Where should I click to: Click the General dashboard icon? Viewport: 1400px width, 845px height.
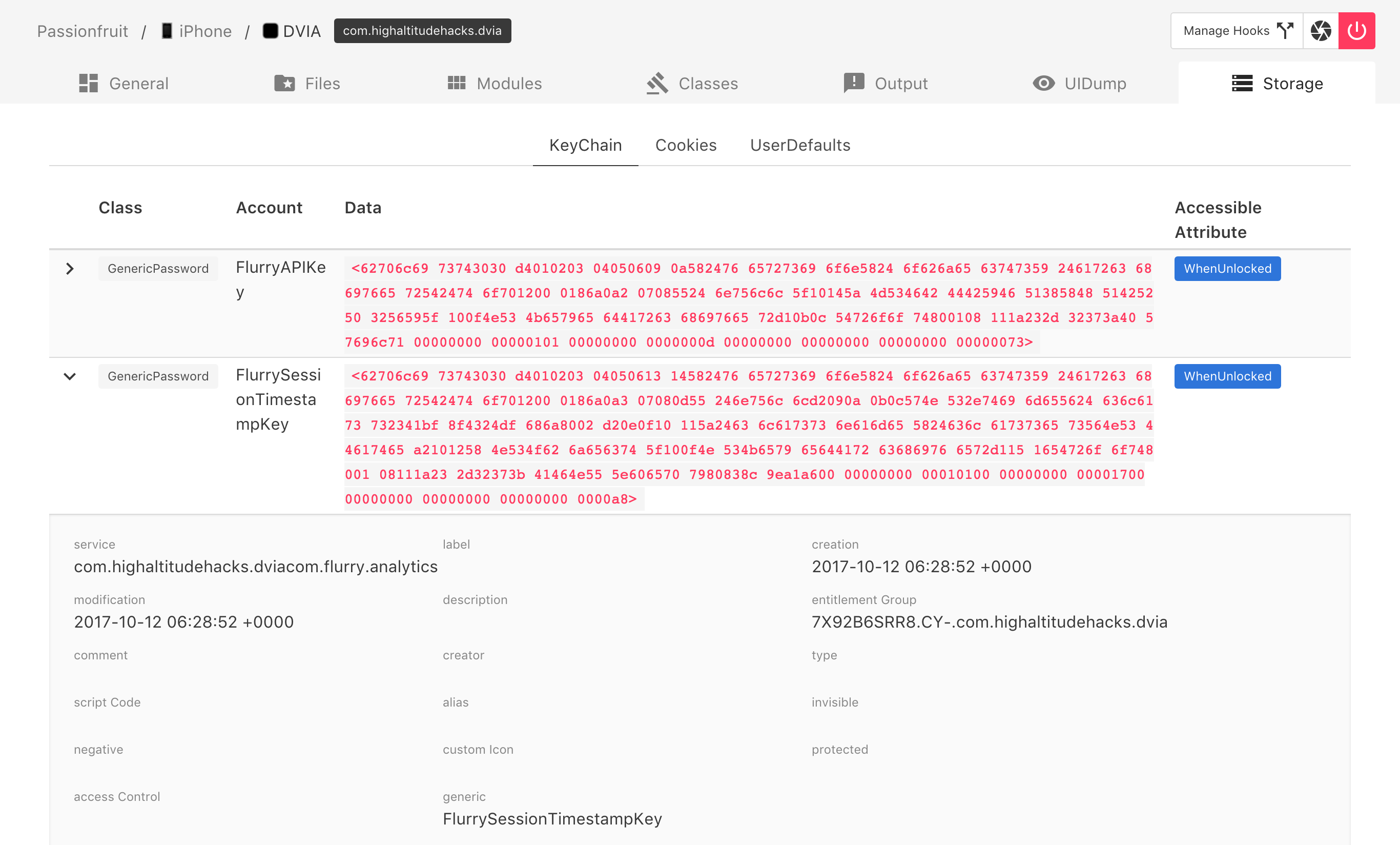click(89, 84)
